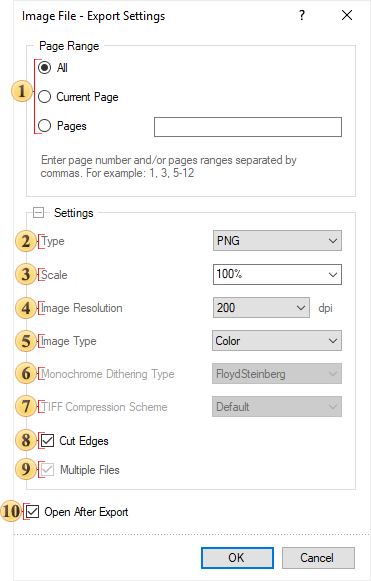Toggle the Open After Export checkbox
Viewport: 371px width, 581px height.
(x=33, y=512)
